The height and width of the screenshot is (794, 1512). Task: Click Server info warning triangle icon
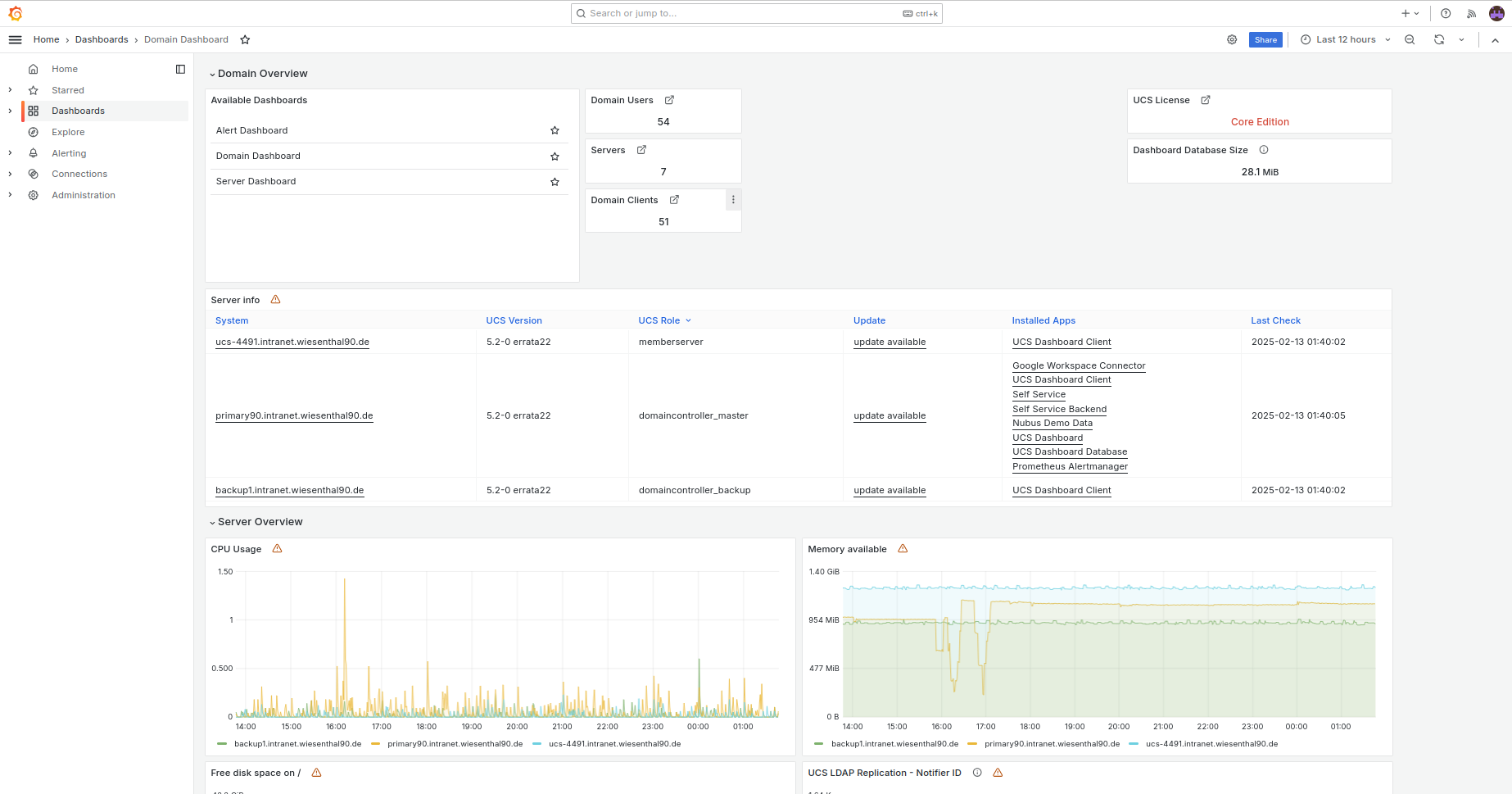point(275,300)
